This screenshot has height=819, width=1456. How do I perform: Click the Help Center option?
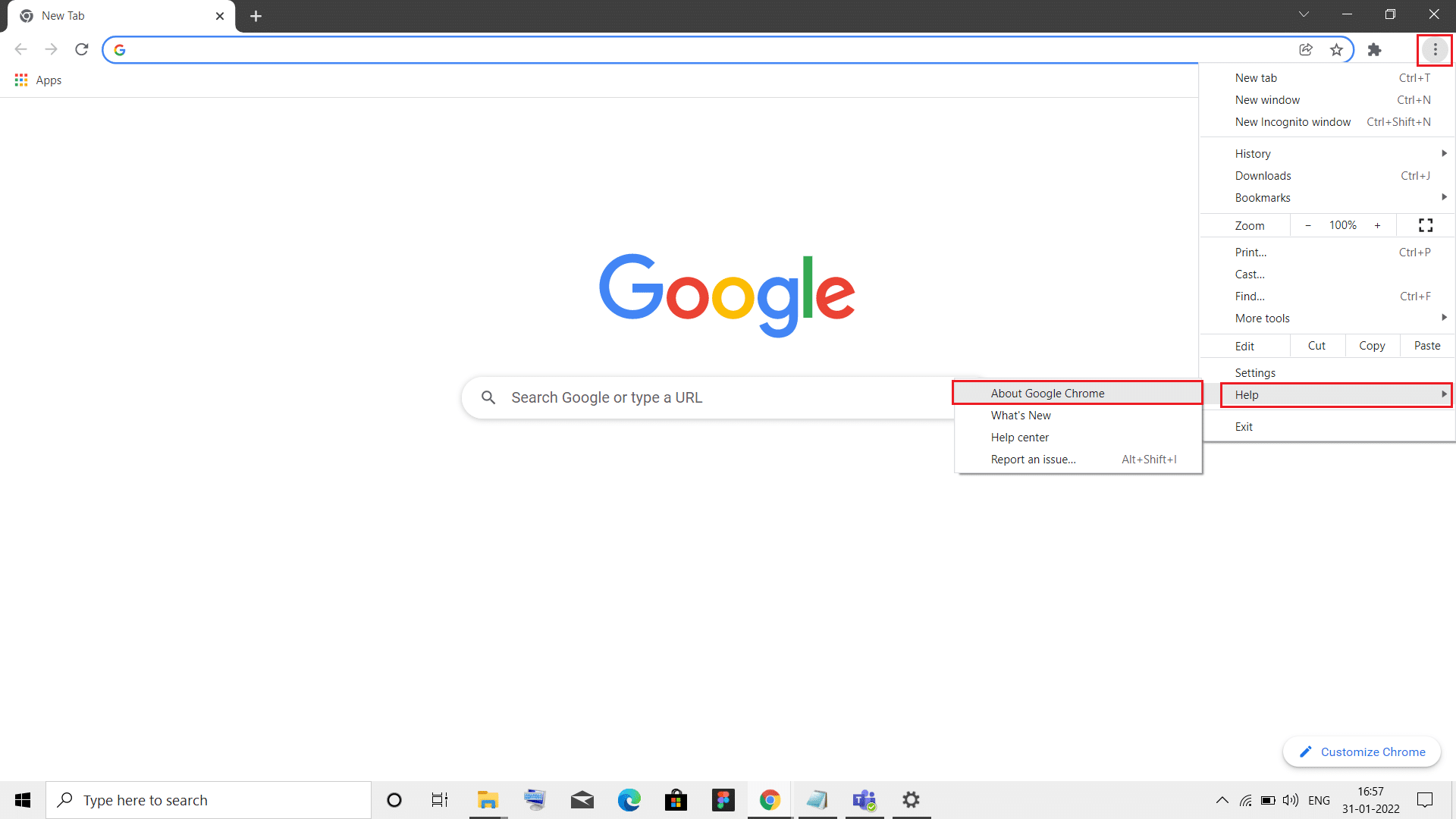(1020, 437)
